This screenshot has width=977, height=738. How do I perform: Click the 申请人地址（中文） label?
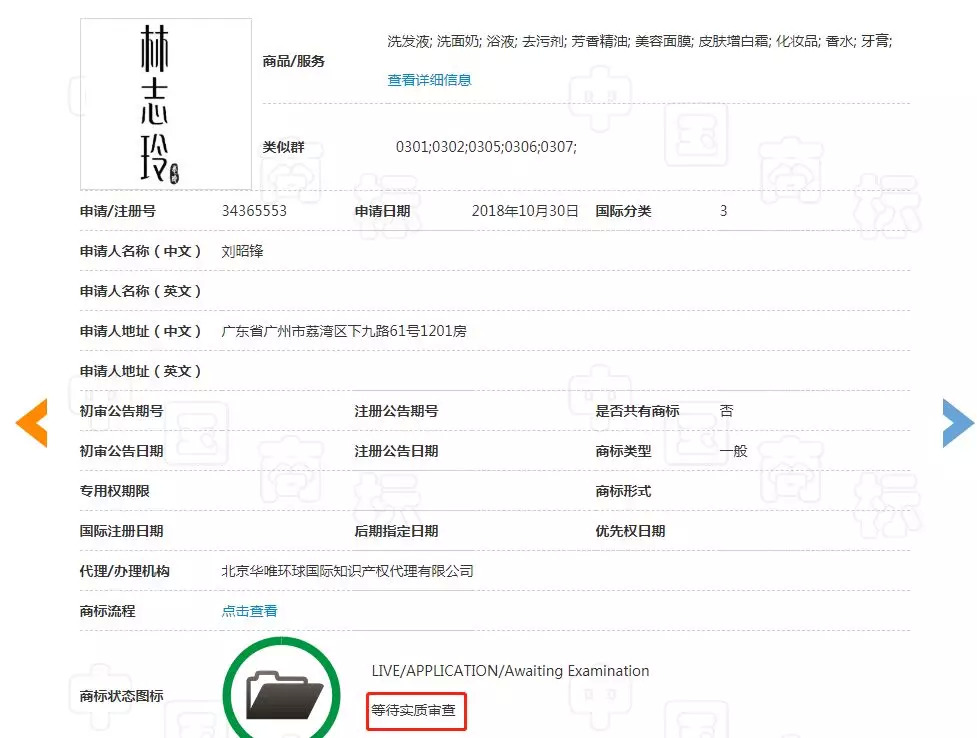tap(141, 331)
